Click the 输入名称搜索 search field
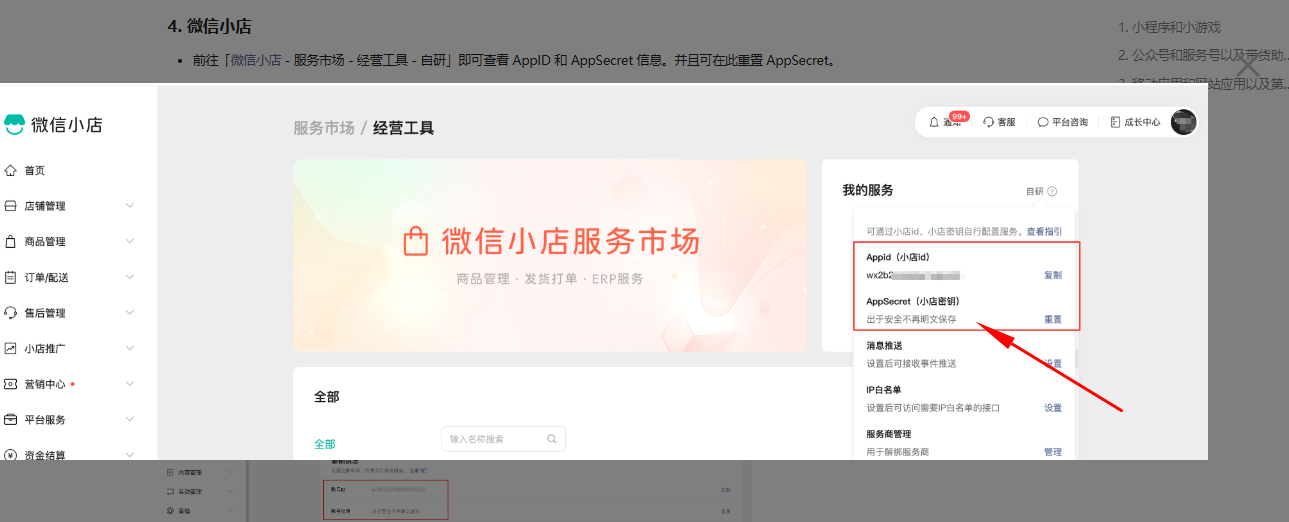This screenshot has width=1289, height=522. [503, 439]
